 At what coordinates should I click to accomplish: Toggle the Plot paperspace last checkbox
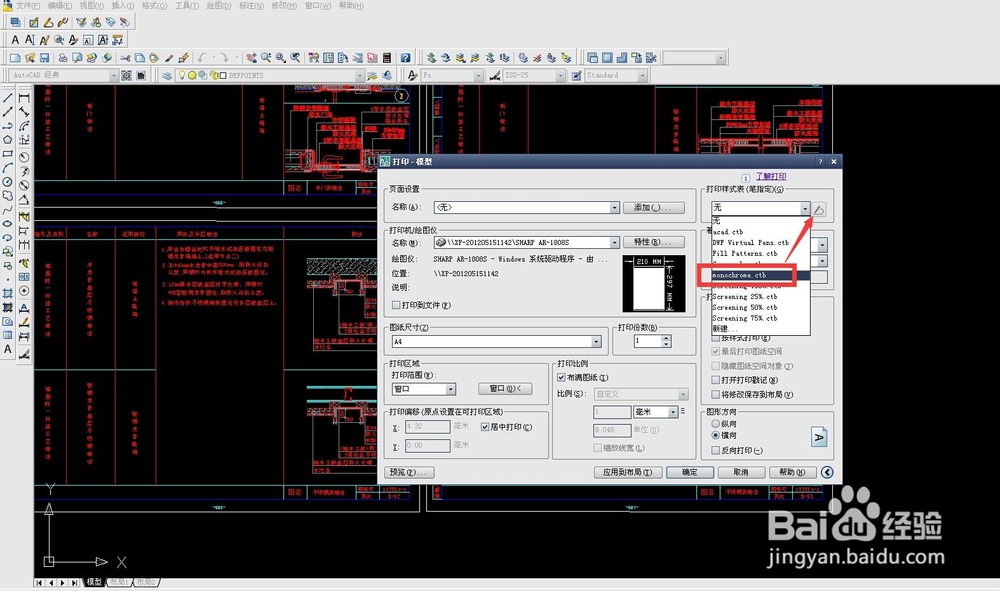(x=716, y=351)
